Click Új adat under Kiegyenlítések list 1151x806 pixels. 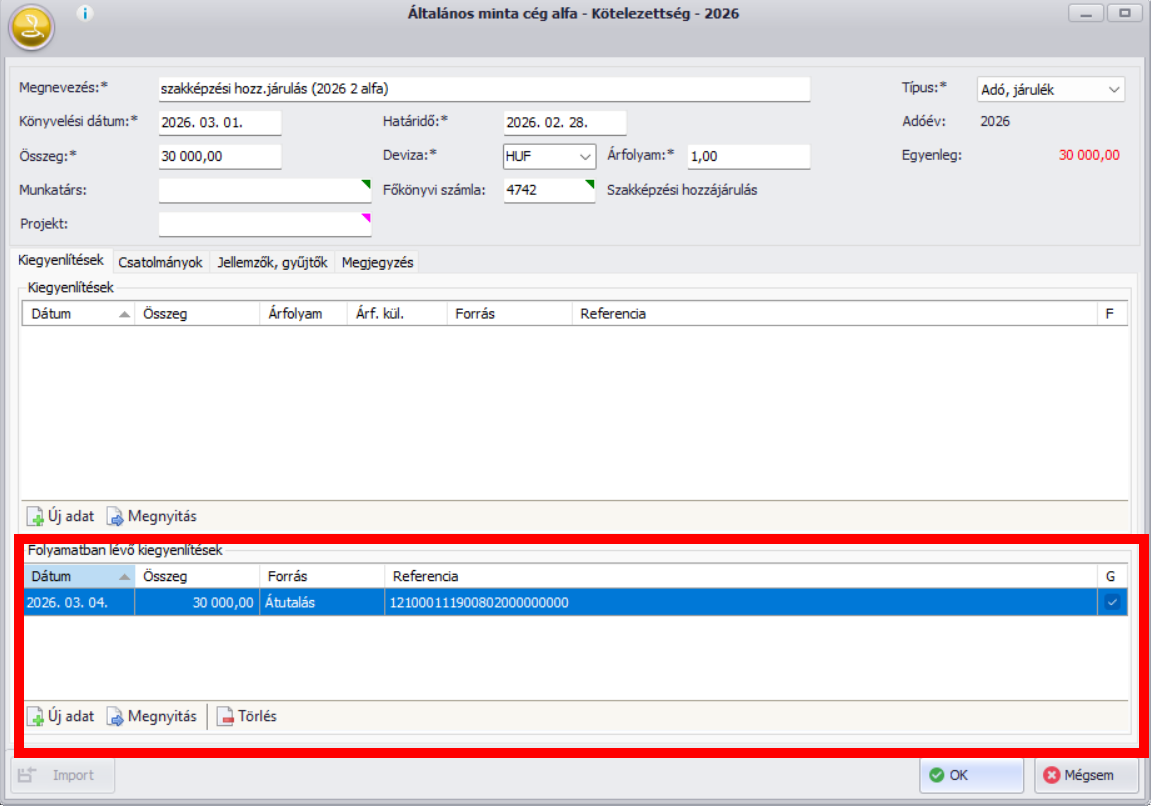[x=62, y=517]
